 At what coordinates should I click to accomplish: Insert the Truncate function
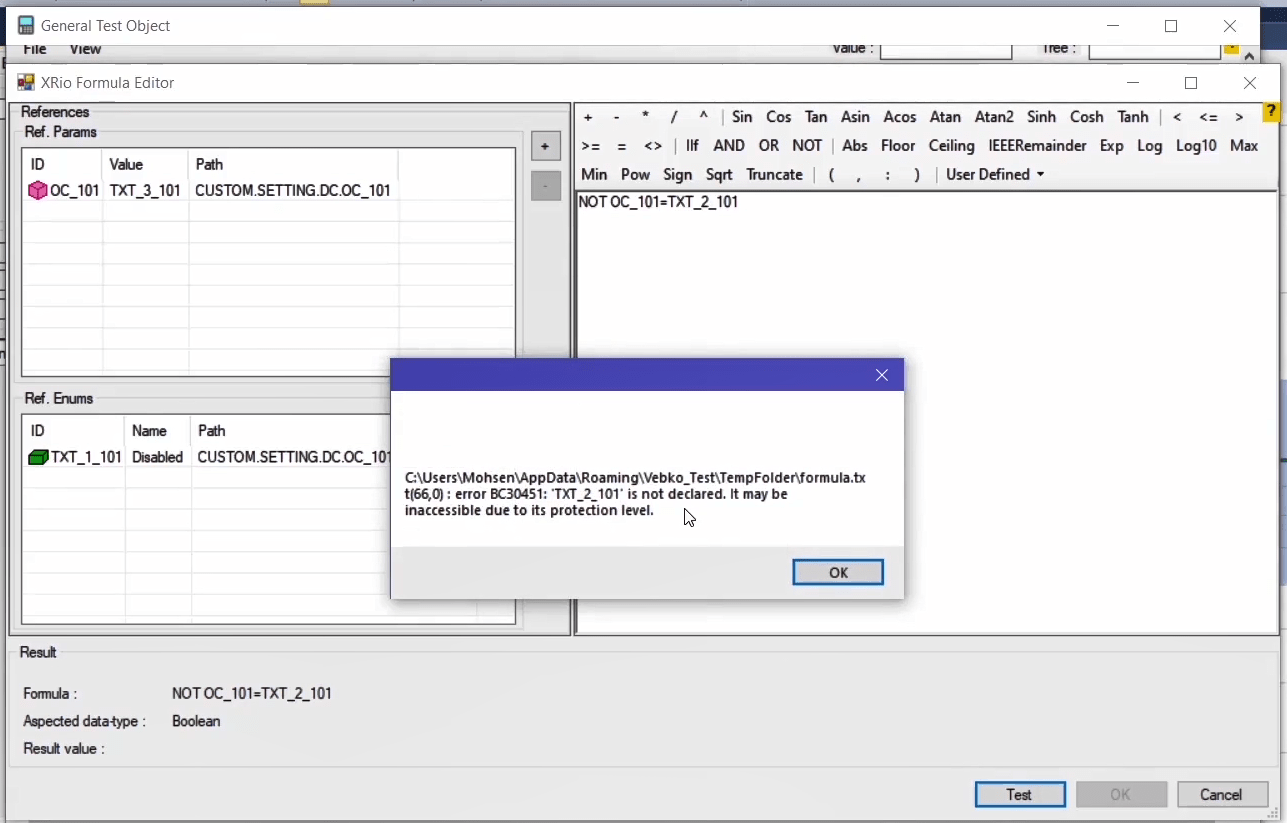point(775,174)
